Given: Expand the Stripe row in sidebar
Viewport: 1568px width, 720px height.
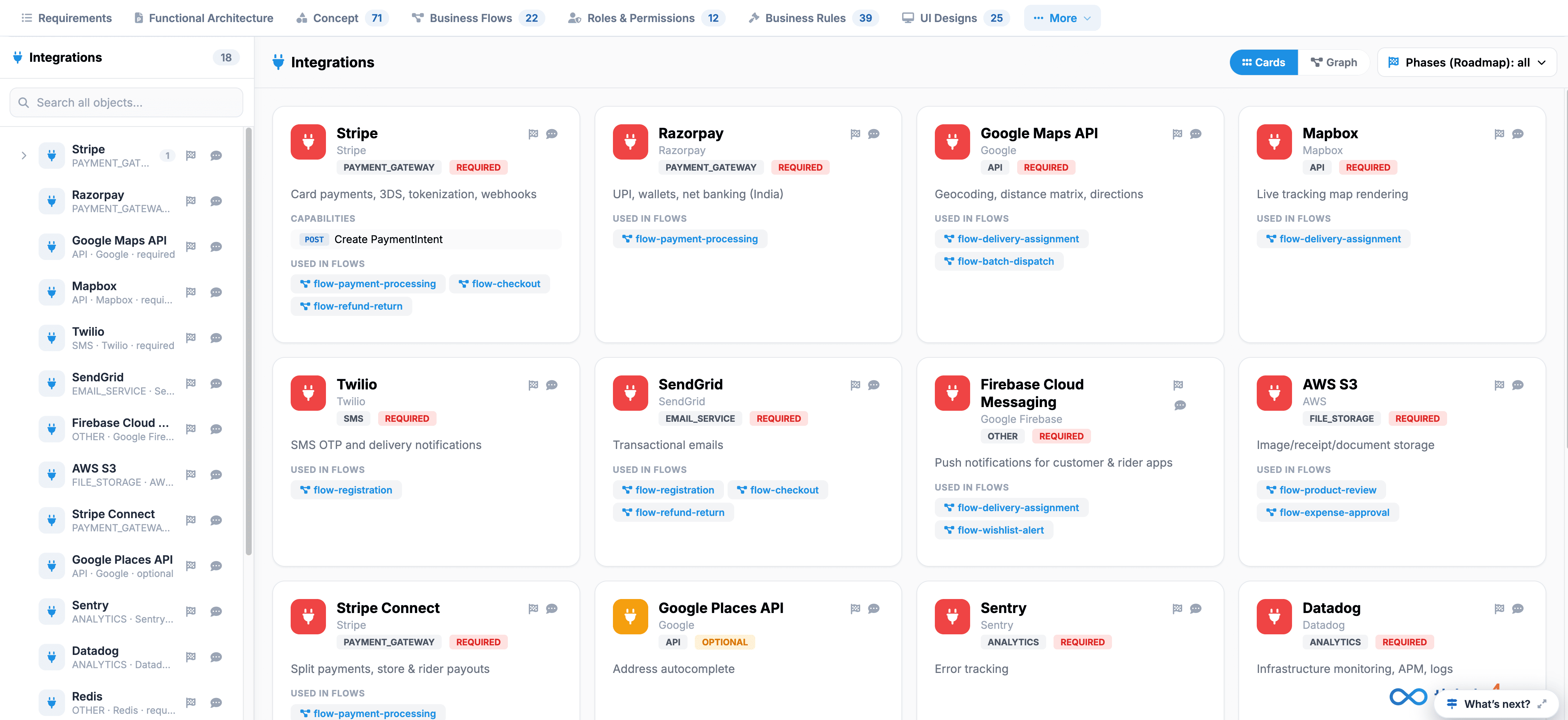Looking at the screenshot, I should [x=24, y=155].
